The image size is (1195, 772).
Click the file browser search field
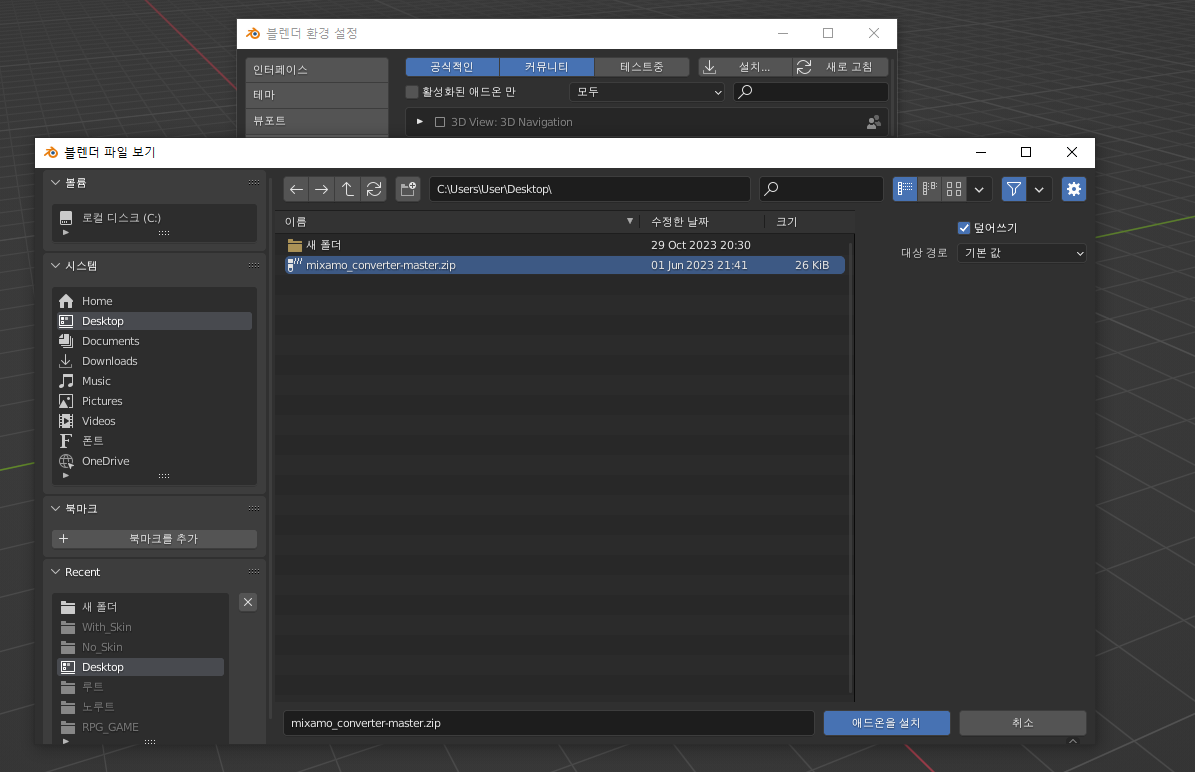click(821, 189)
